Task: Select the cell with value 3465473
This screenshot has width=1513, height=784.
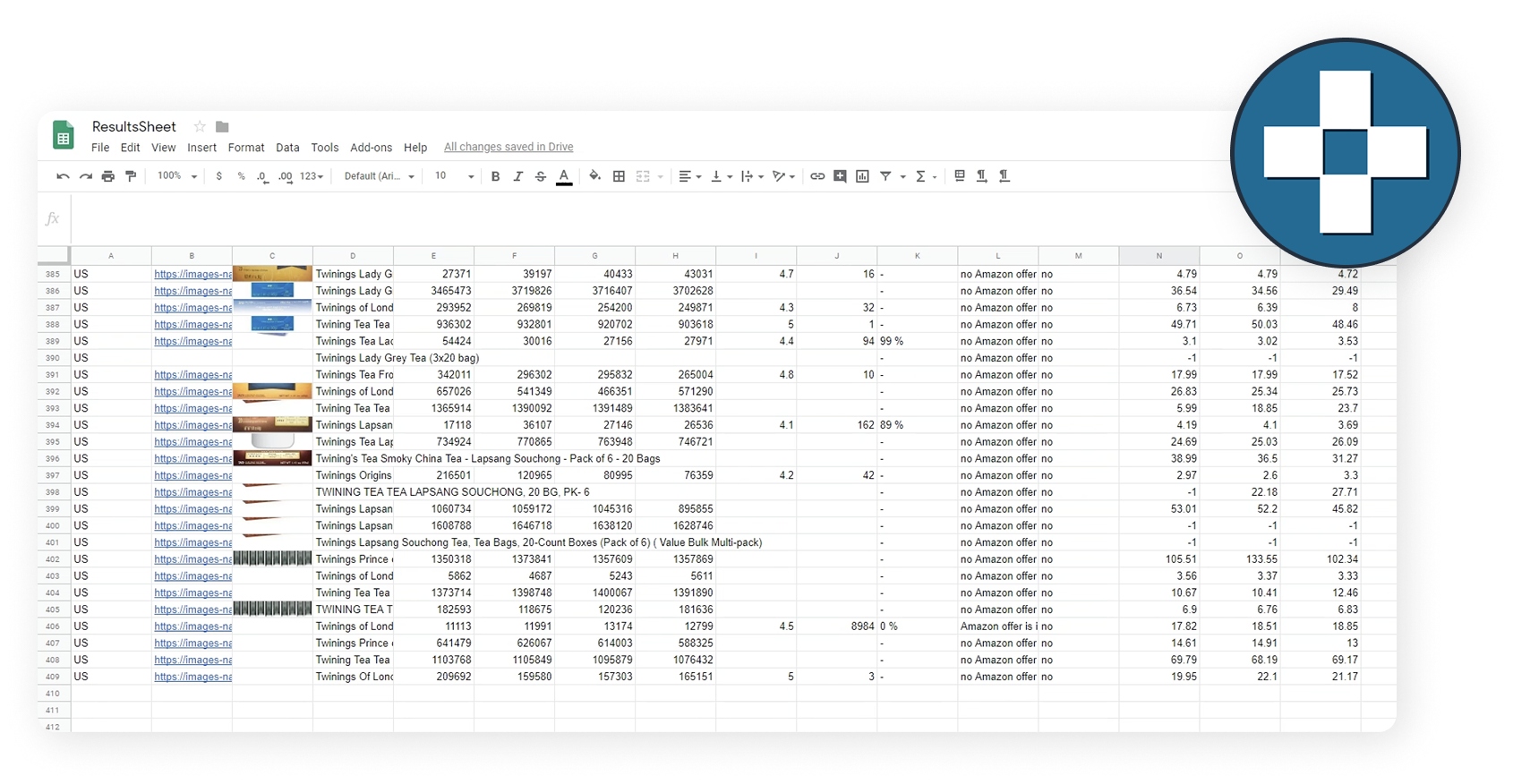Action: point(434,291)
